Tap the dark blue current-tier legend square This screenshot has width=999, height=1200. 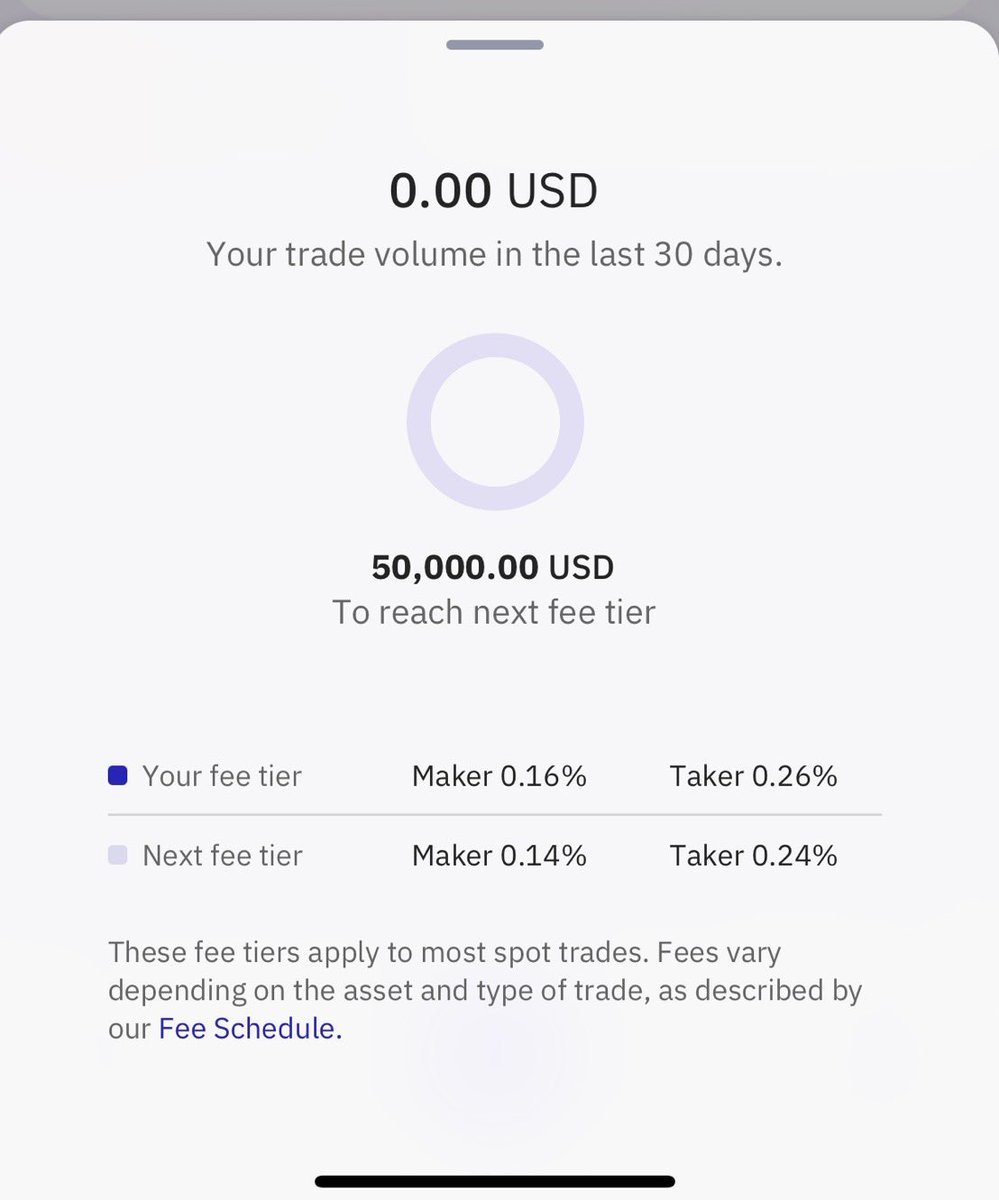(117, 775)
